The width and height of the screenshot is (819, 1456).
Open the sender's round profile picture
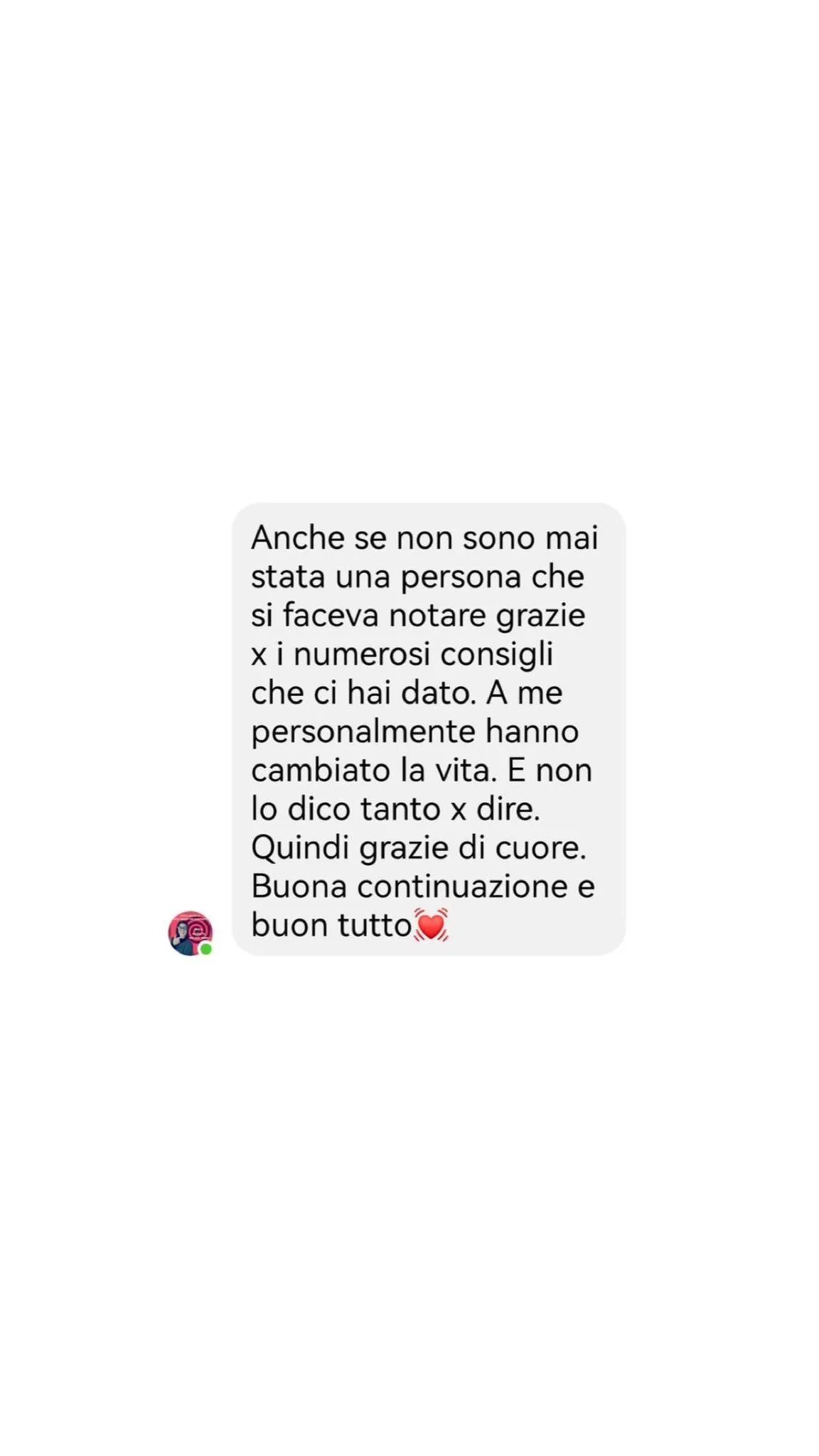click(191, 933)
